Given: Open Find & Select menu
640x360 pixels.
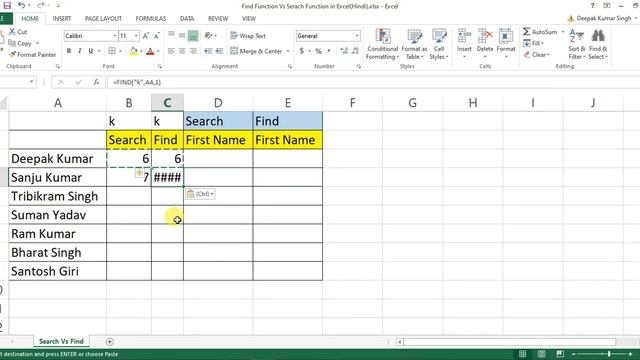Looking at the screenshot, I should coord(598,44).
